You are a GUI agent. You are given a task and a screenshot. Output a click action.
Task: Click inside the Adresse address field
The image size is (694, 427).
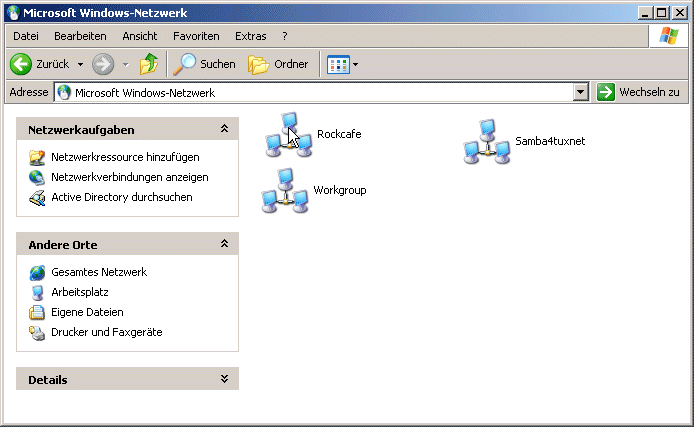tap(314, 92)
